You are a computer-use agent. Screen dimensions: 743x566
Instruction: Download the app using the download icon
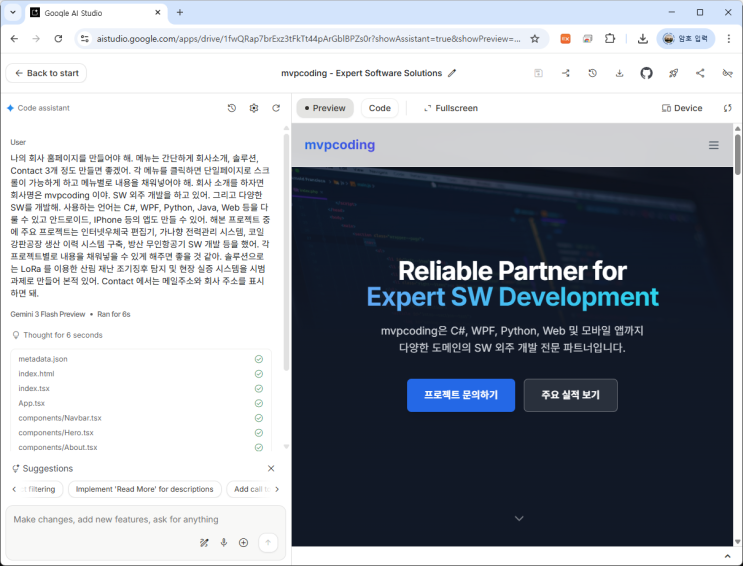click(x=619, y=73)
